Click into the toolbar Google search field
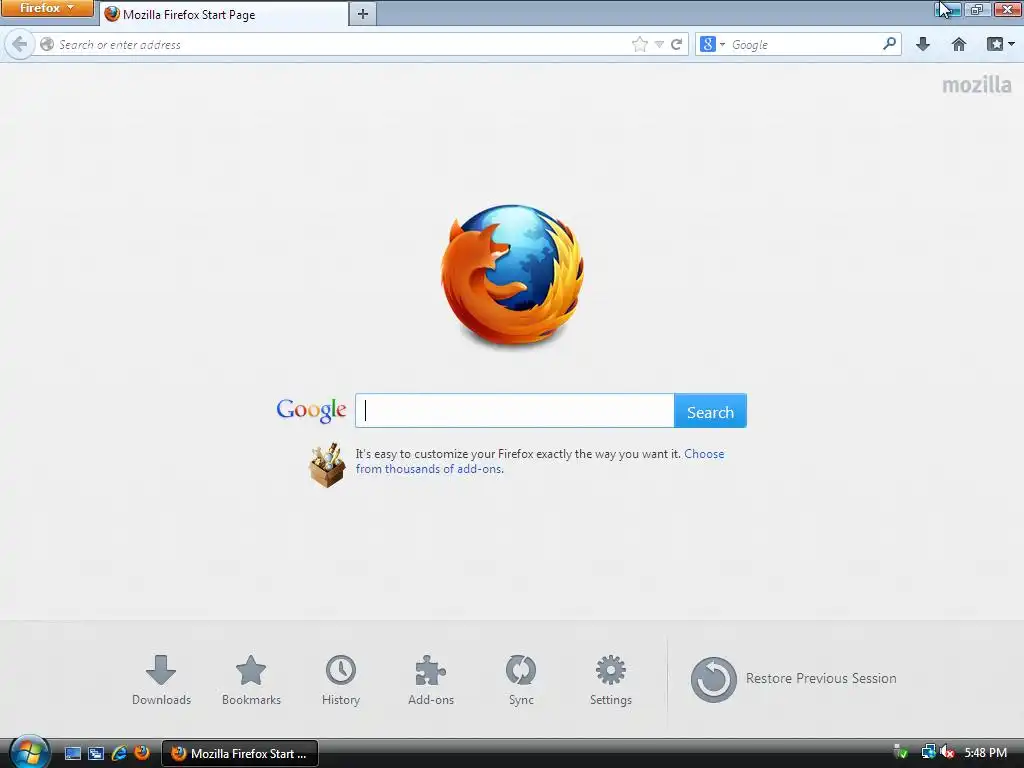The height and width of the screenshot is (768, 1024). pos(805,44)
